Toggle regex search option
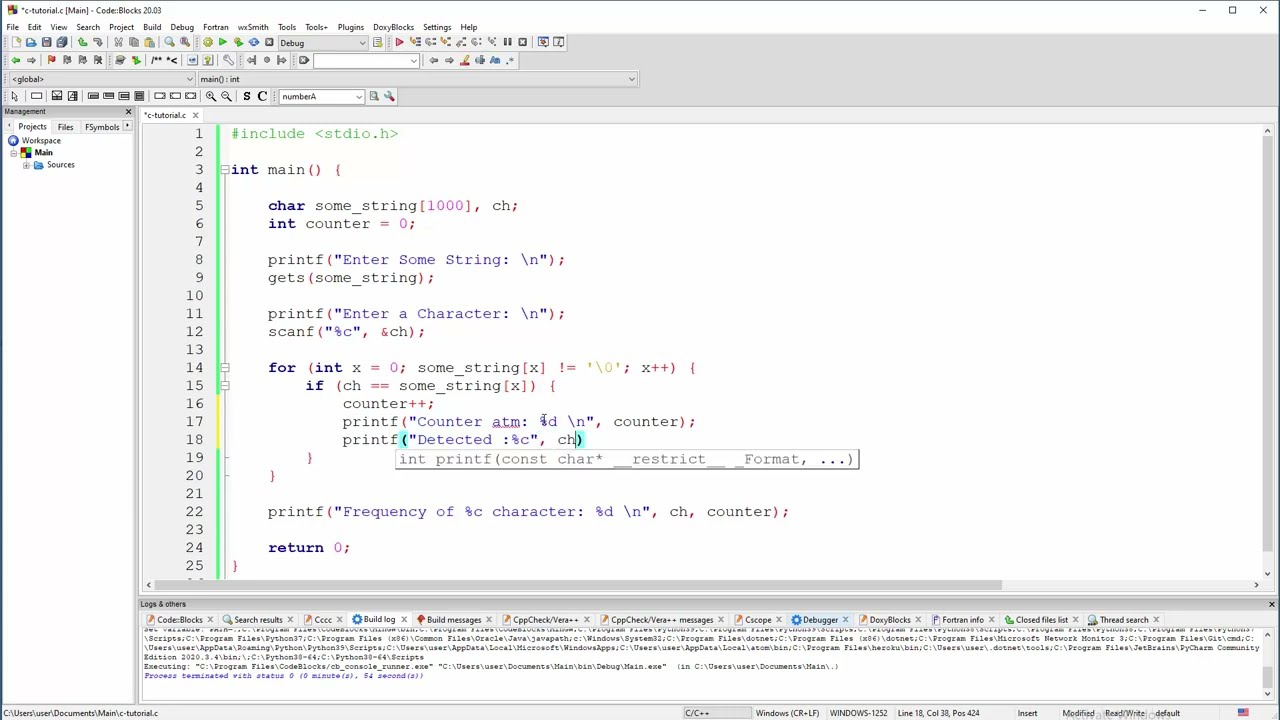The image size is (1280, 720). [x=510, y=60]
